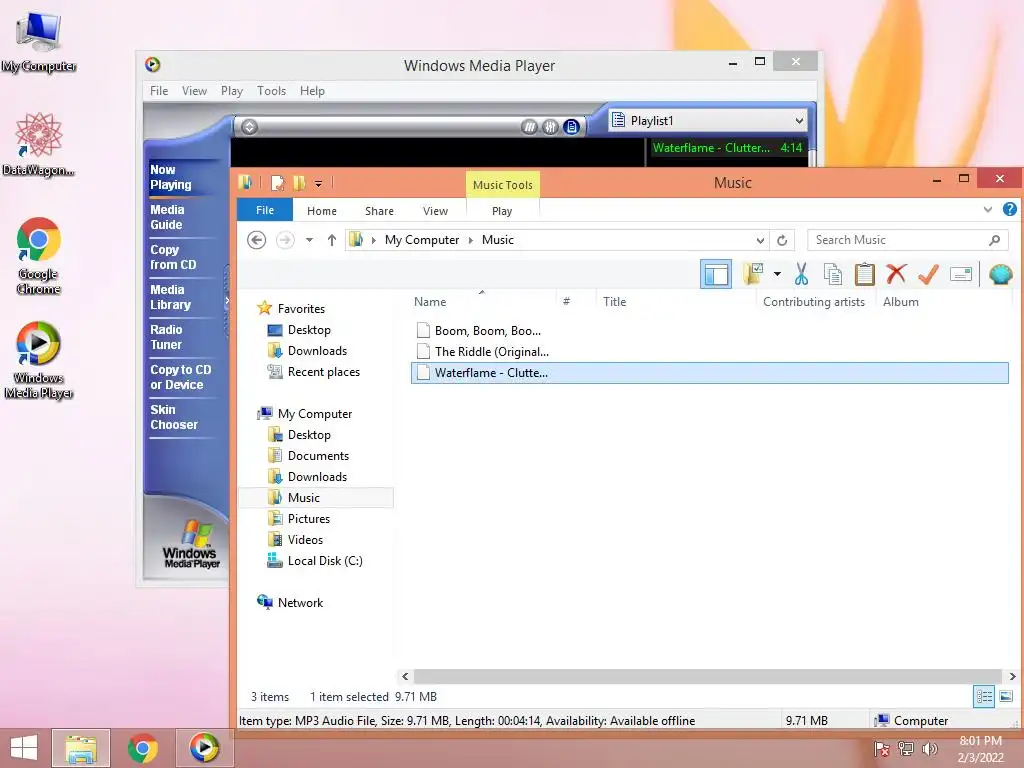
Task: Sort by the Album column header
Action: click(x=901, y=302)
